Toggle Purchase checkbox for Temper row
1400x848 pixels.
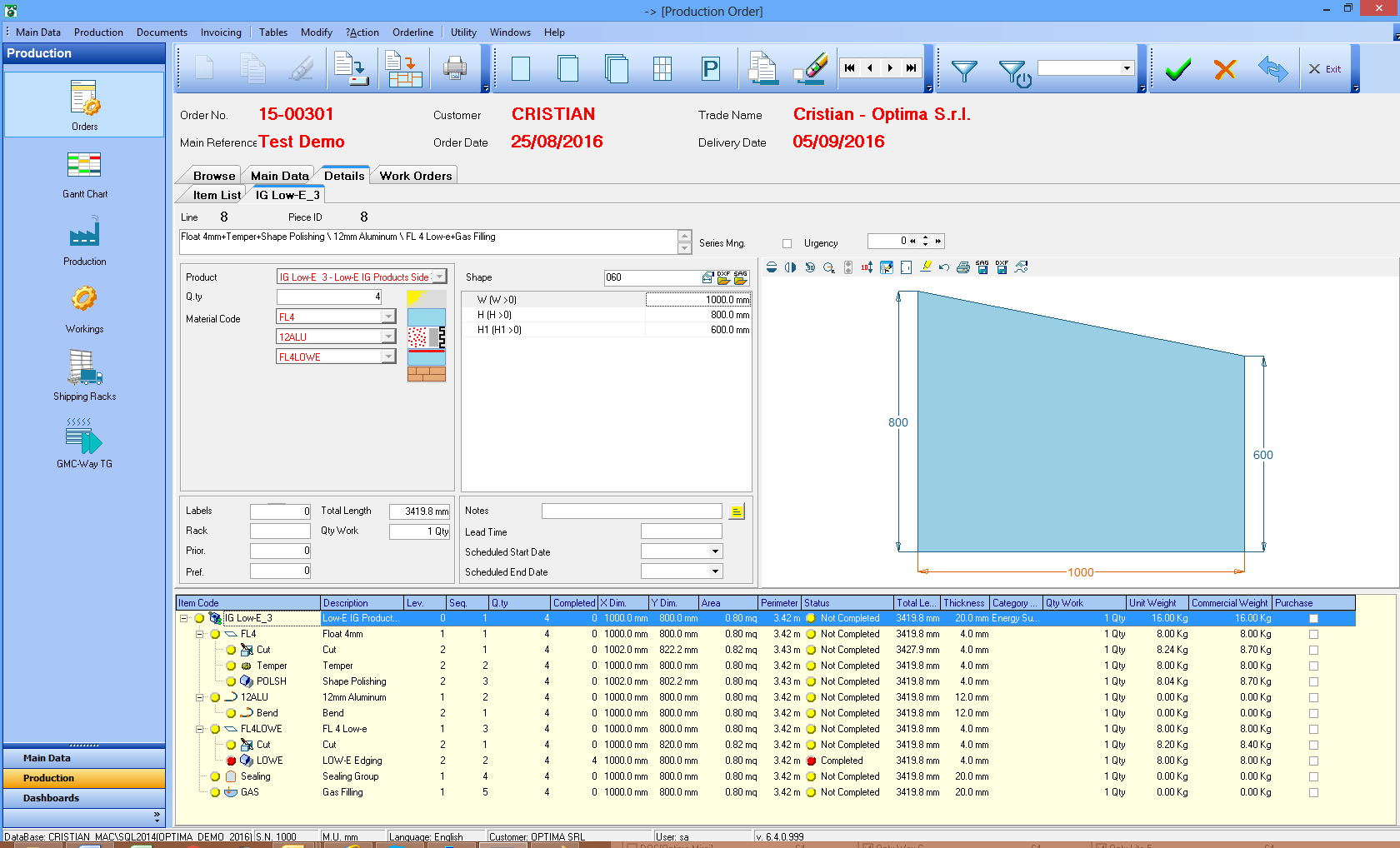pos(1314,666)
